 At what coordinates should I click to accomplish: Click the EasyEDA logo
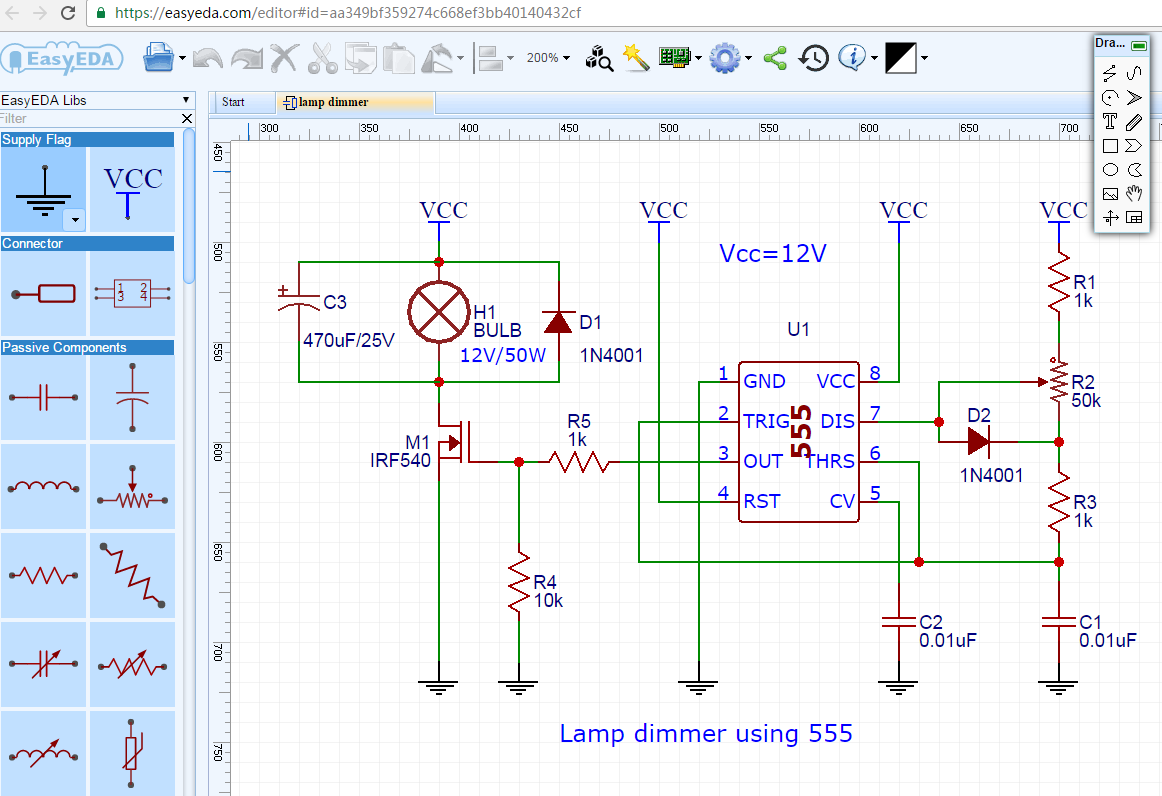point(61,58)
